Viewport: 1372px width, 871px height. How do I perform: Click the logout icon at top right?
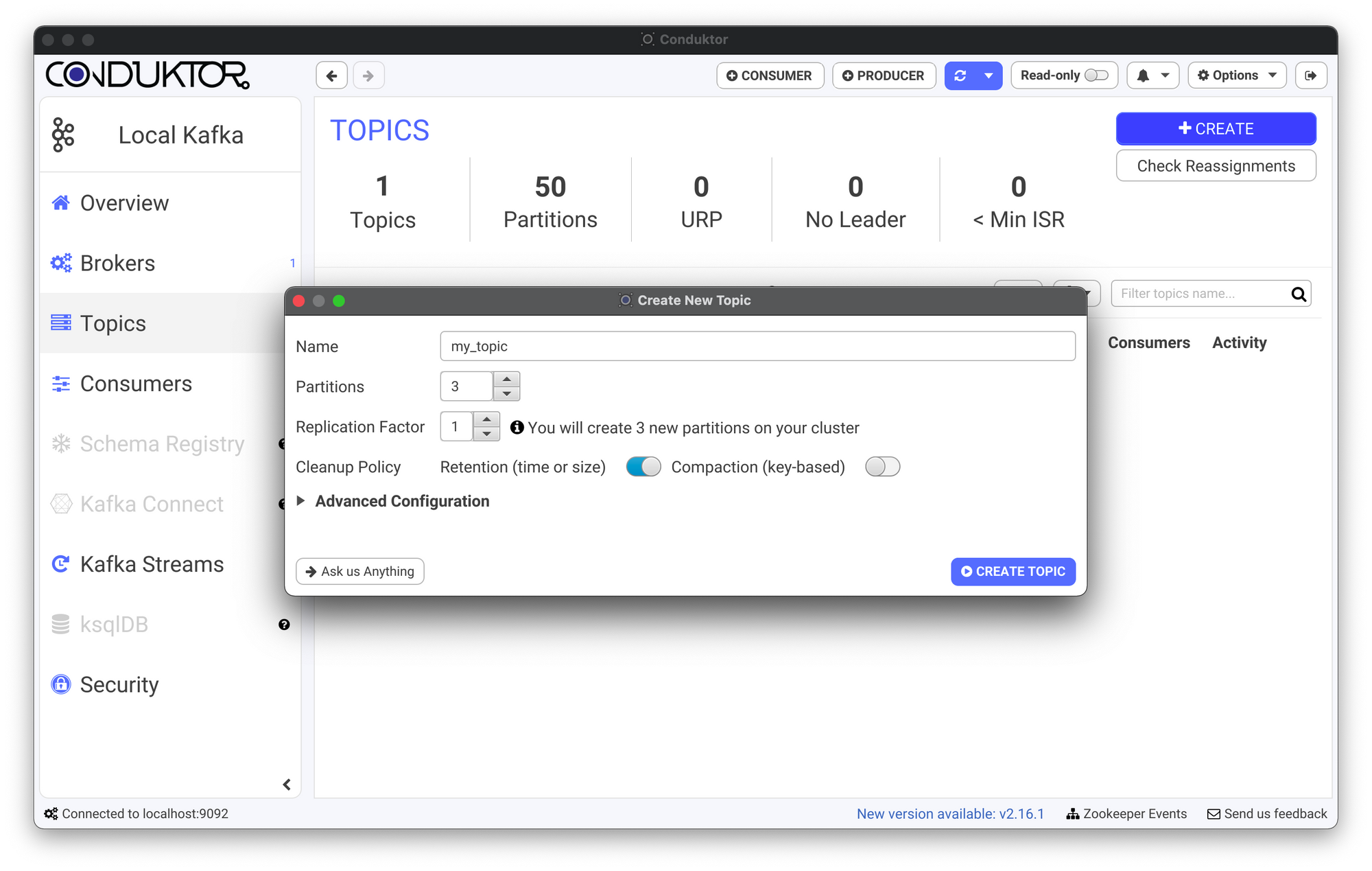coord(1310,76)
